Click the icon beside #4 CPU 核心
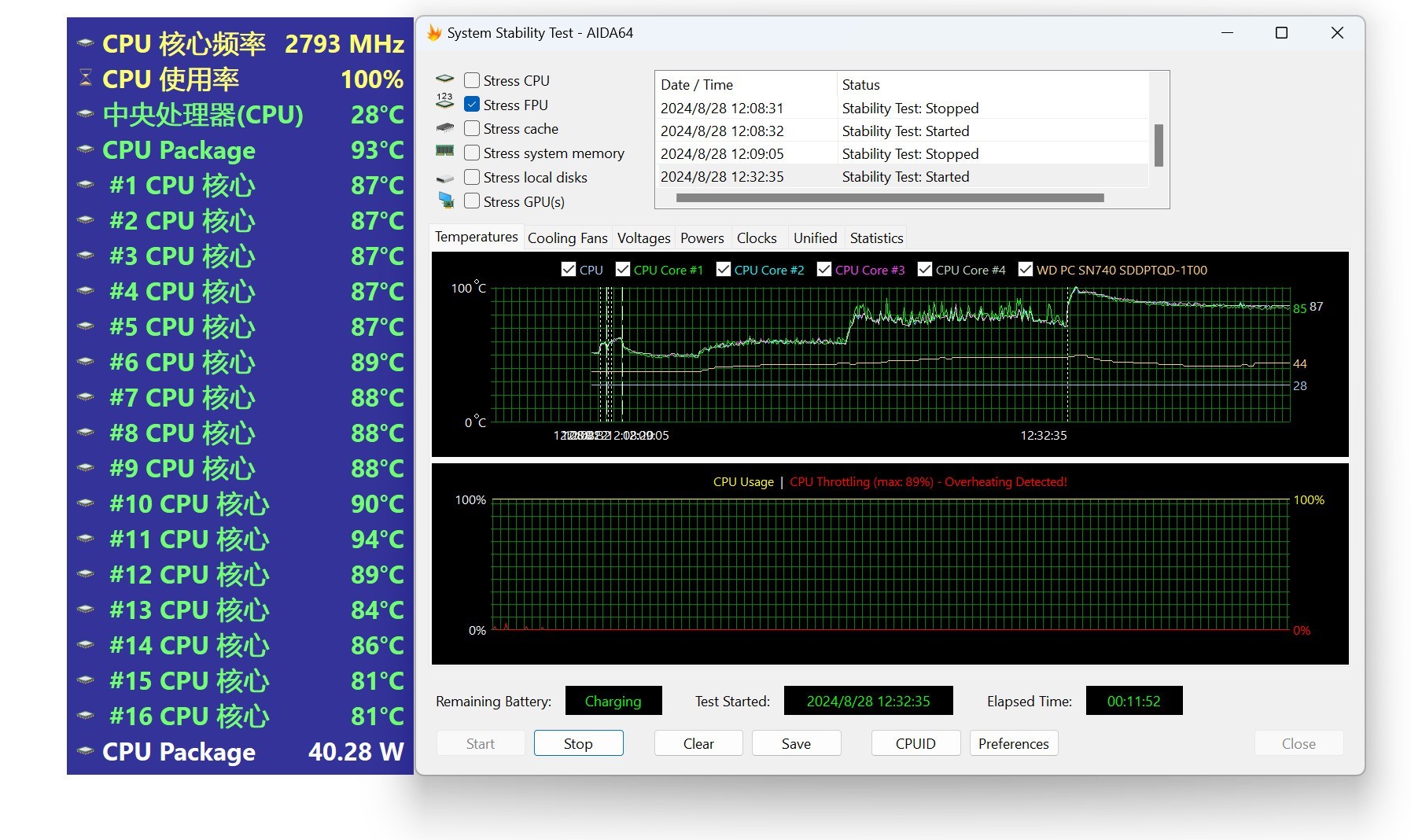Image resolution: width=1411 pixels, height=840 pixels. [x=86, y=291]
